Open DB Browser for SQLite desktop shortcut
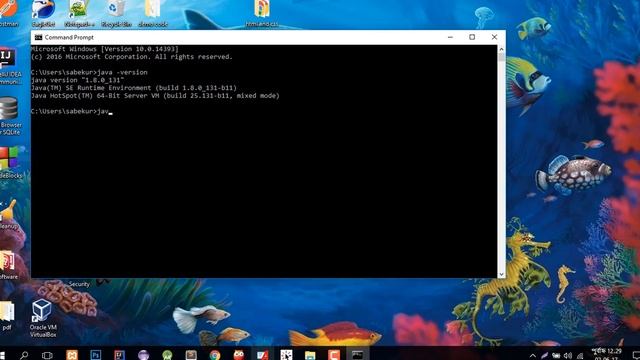The image size is (640, 360). [x=10, y=116]
